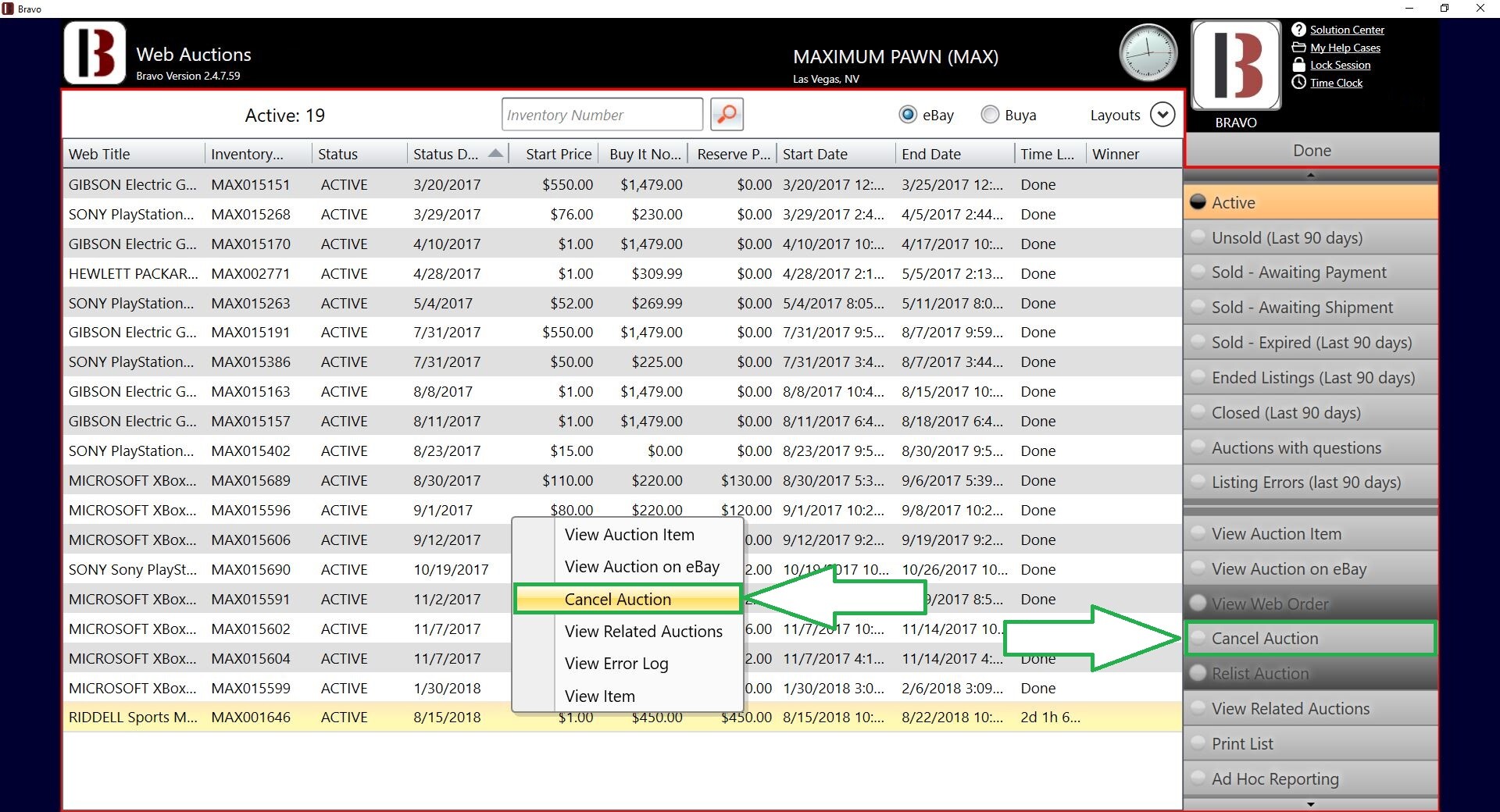The image size is (1500, 812).
Task: Sort by Time L... column header
Action: (1051, 154)
